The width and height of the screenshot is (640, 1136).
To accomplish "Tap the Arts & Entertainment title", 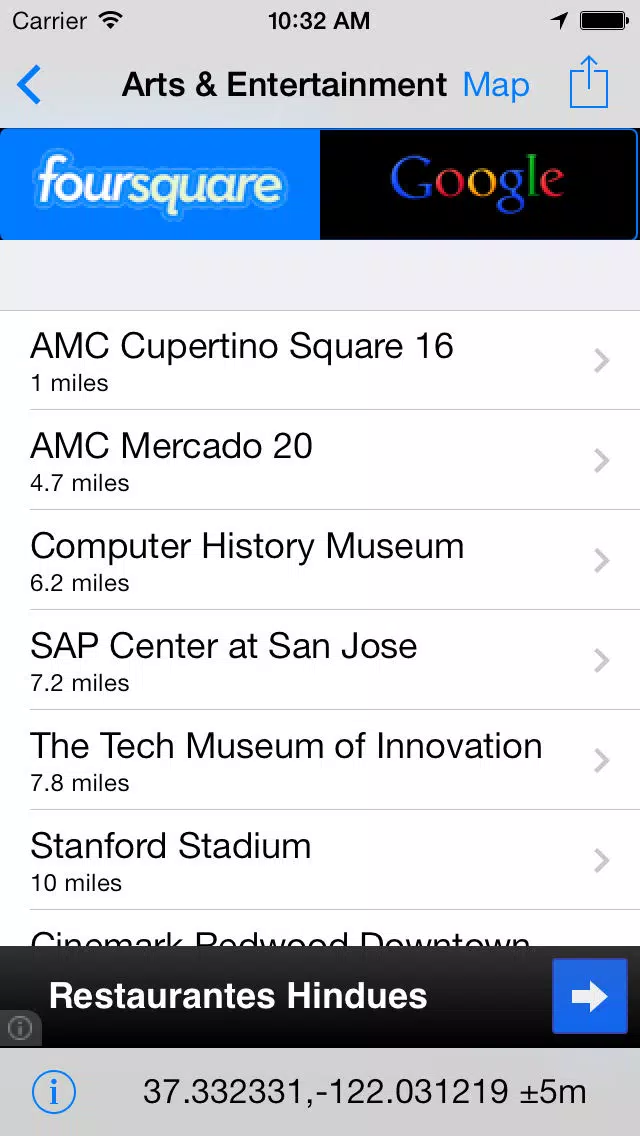I will [284, 85].
